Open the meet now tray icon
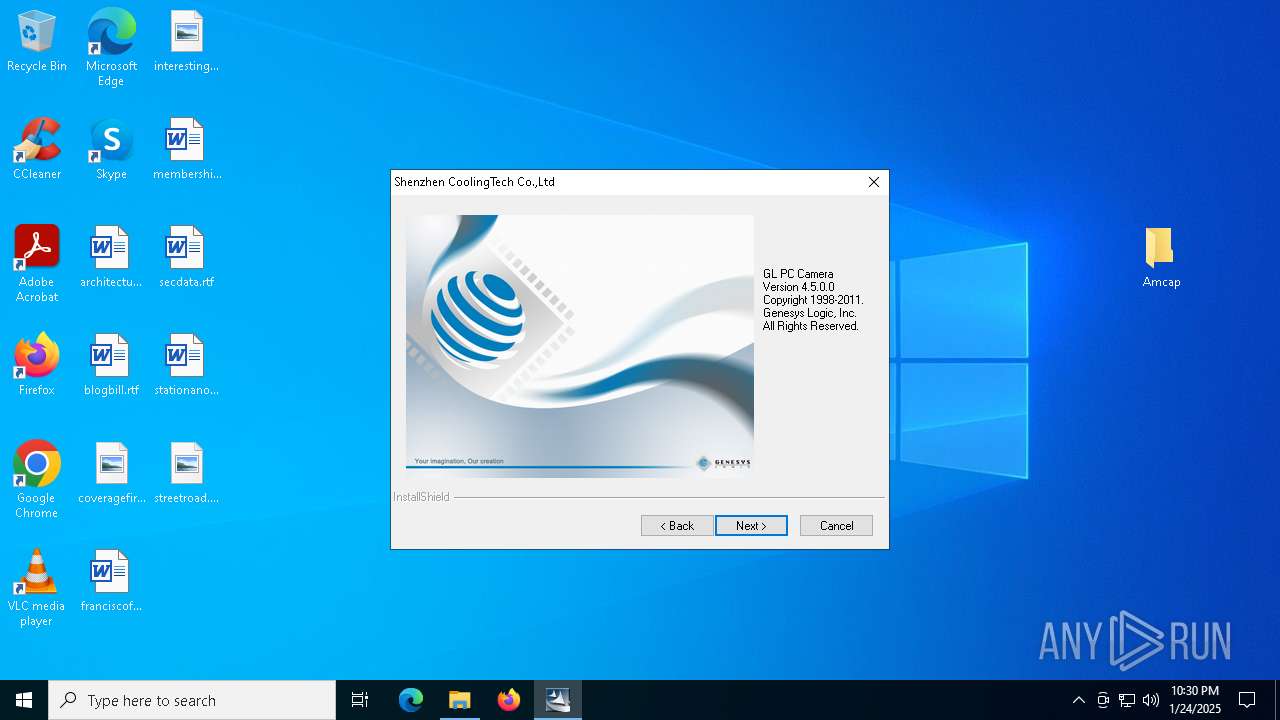 pos(1103,700)
